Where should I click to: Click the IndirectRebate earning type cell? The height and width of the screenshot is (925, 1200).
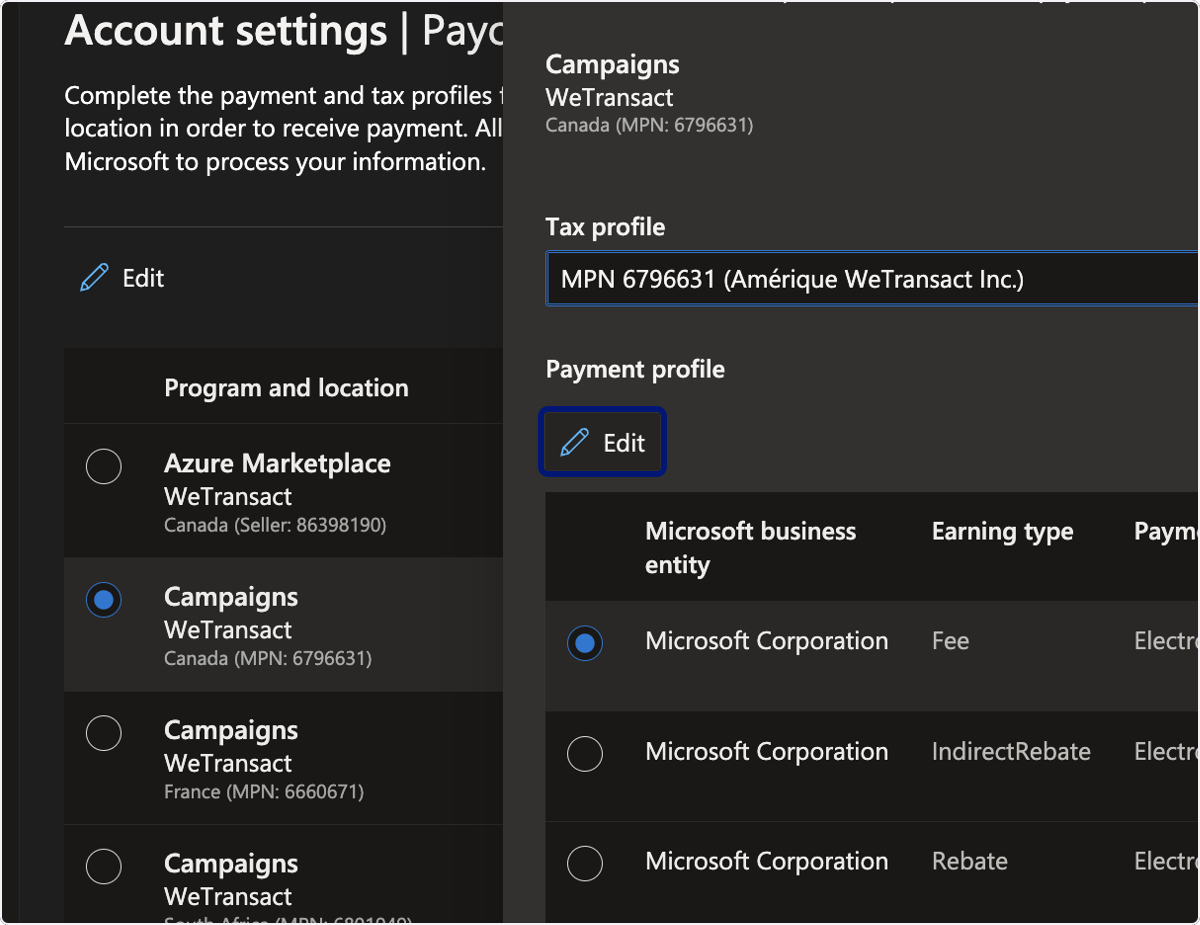[1011, 751]
